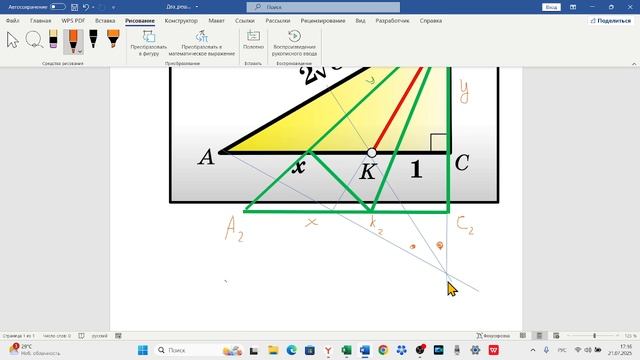Click the page count status indicator
This screenshot has height=360, width=640.
[18, 336]
